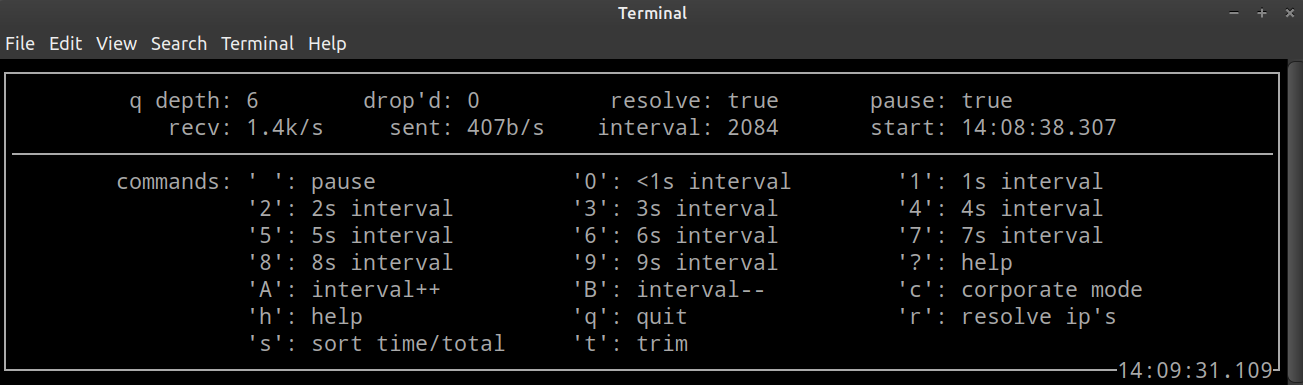Open the File menu
Screen dimensions: 1303x385
coord(20,43)
